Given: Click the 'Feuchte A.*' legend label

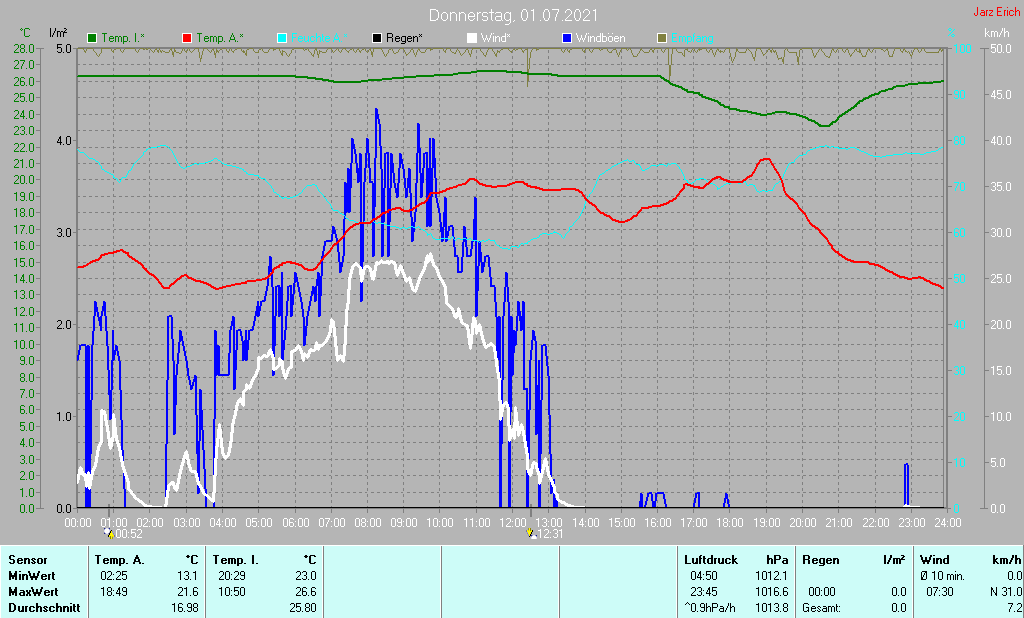Looking at the screenshot, I should tap(319, 38).
